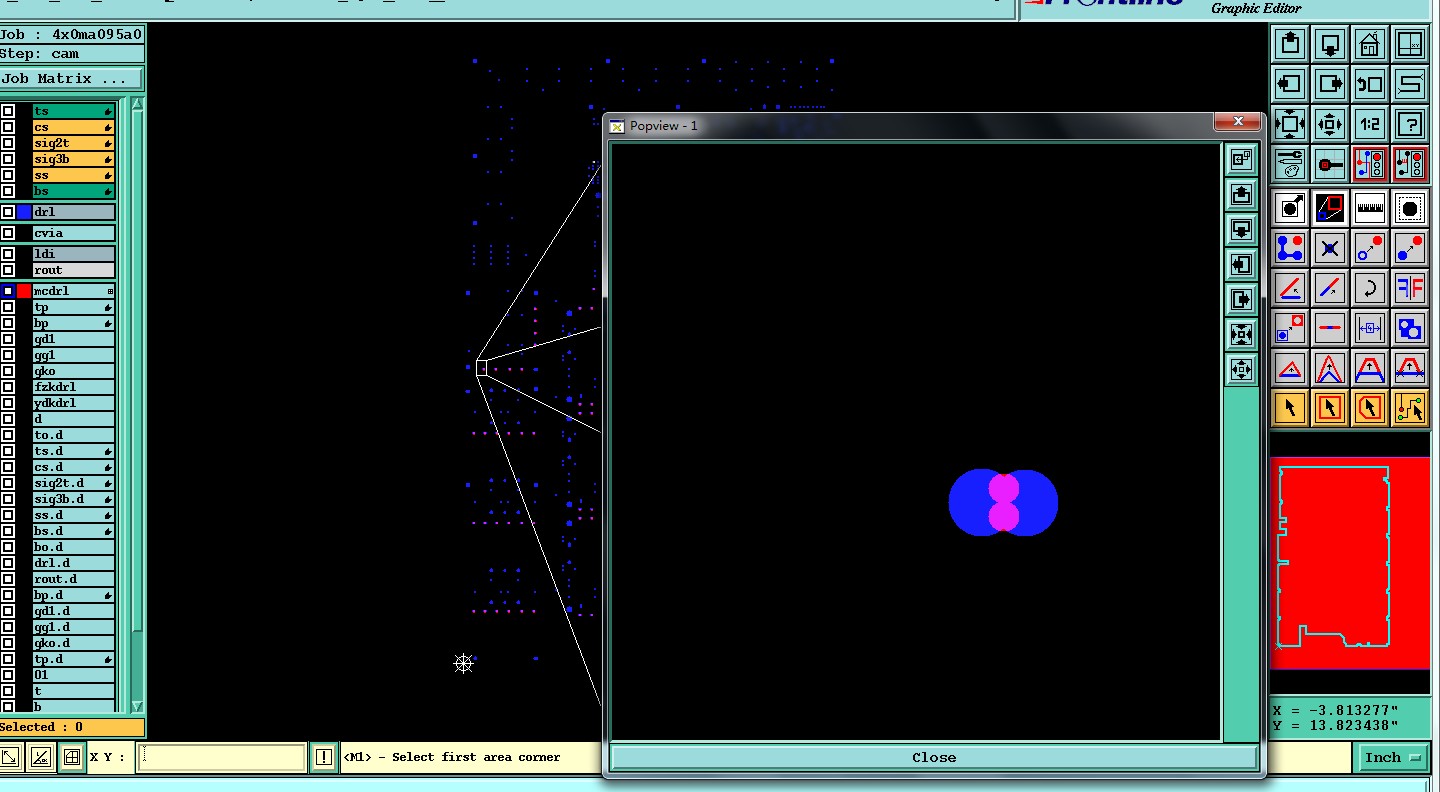Image resolution: width=1440 pixels, height=792 pixels.
Task: Click the feature filter icon with dotted circle
Action: 1410,208
